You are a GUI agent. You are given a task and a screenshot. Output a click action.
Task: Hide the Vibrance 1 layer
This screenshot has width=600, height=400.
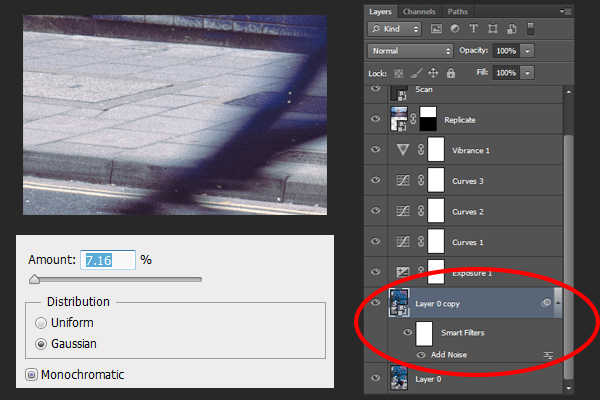376,149
